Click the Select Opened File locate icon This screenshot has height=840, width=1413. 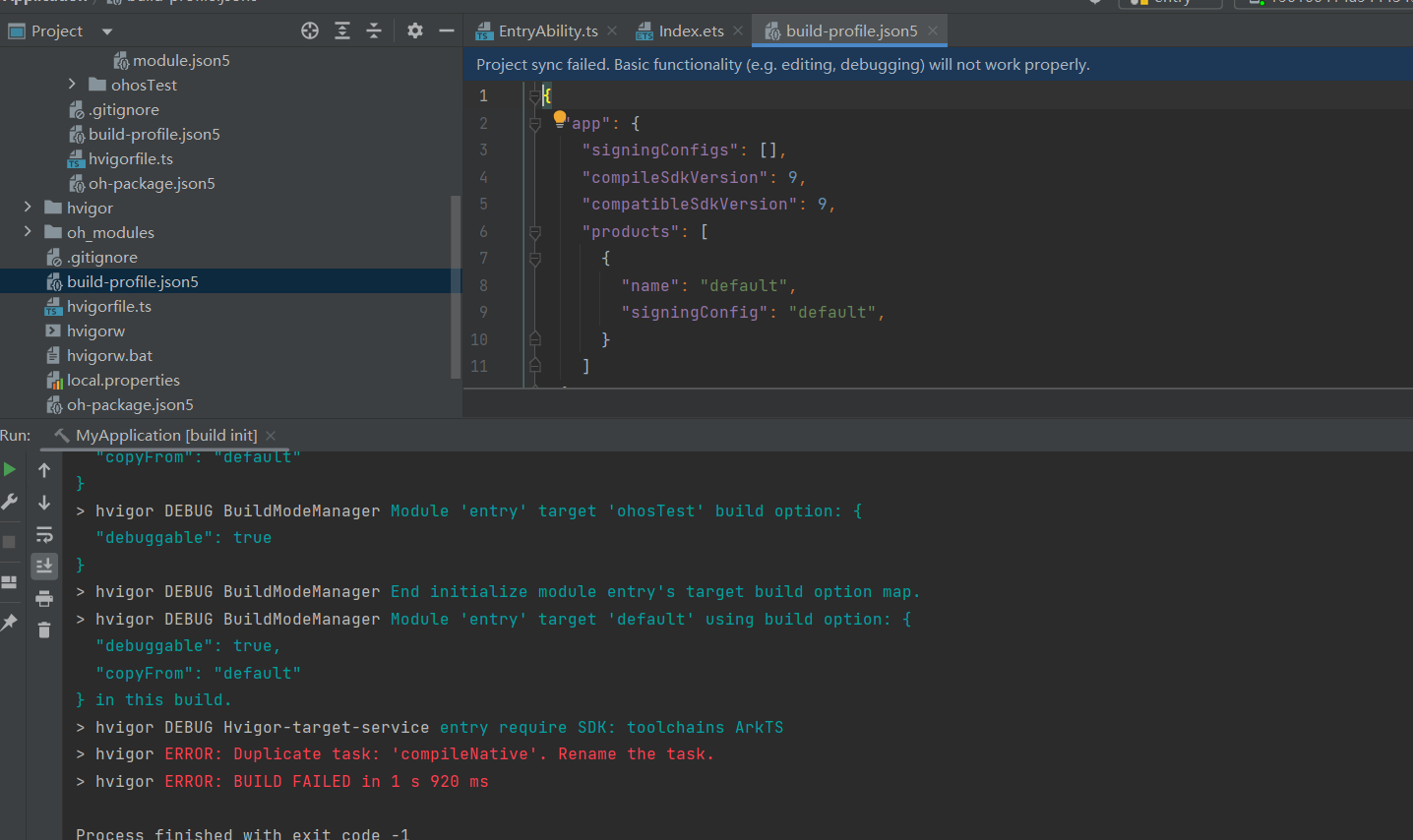click(x=310, y=30)
